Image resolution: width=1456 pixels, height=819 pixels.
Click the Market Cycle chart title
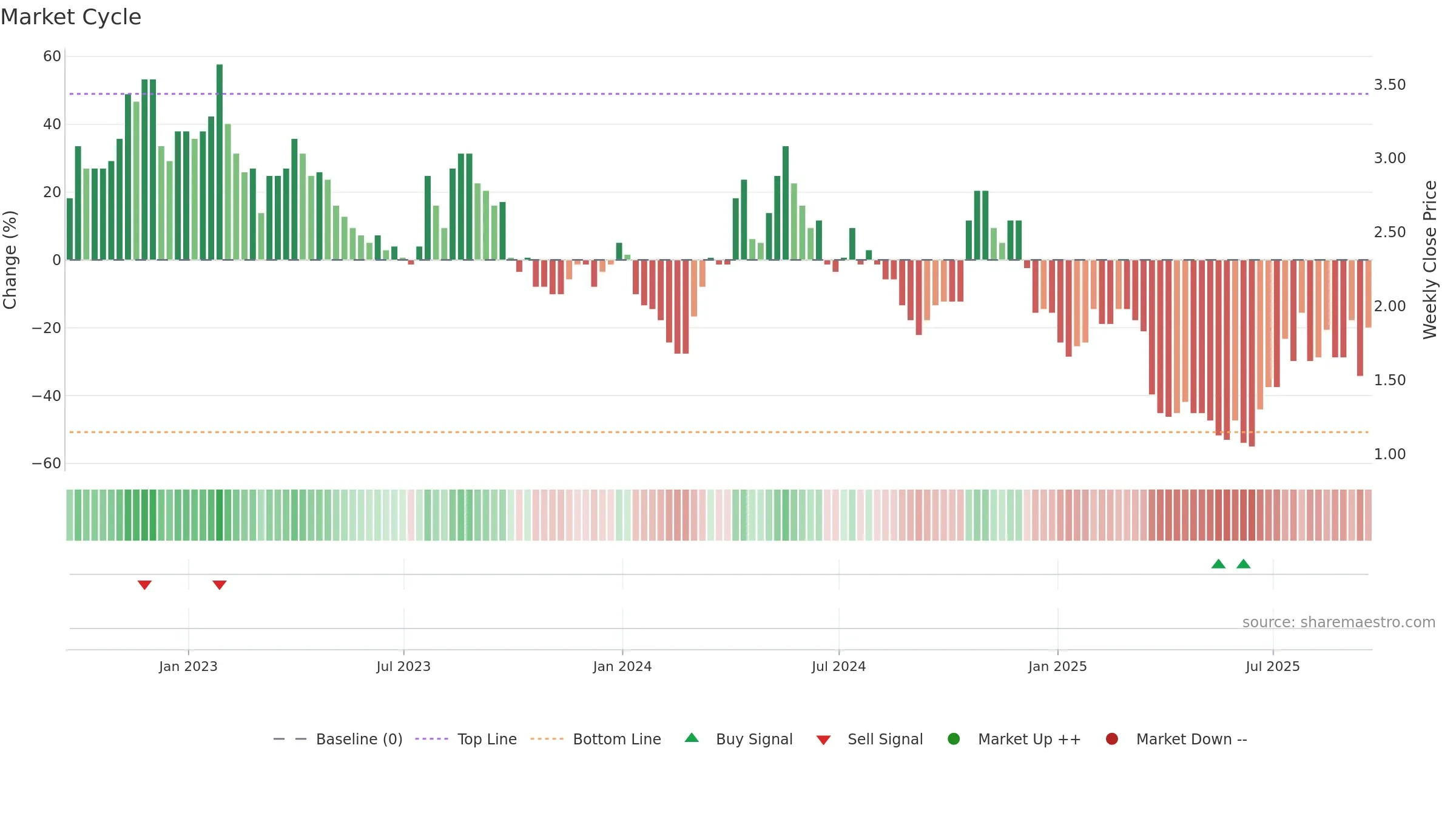pyautogui.click(x=71, y=17)
